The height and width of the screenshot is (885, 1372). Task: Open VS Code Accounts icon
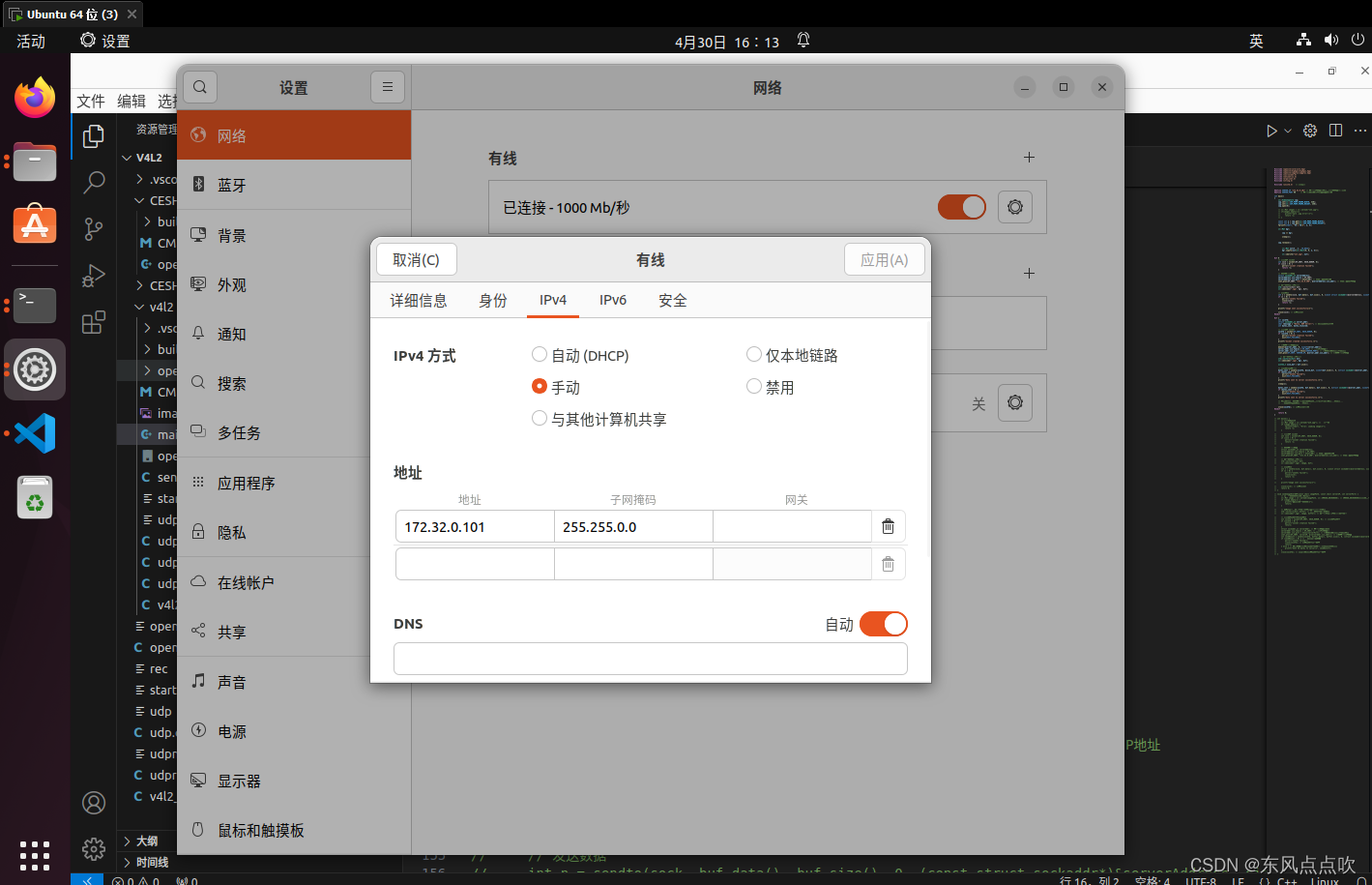pyautogui.click(x=94, y=803)
